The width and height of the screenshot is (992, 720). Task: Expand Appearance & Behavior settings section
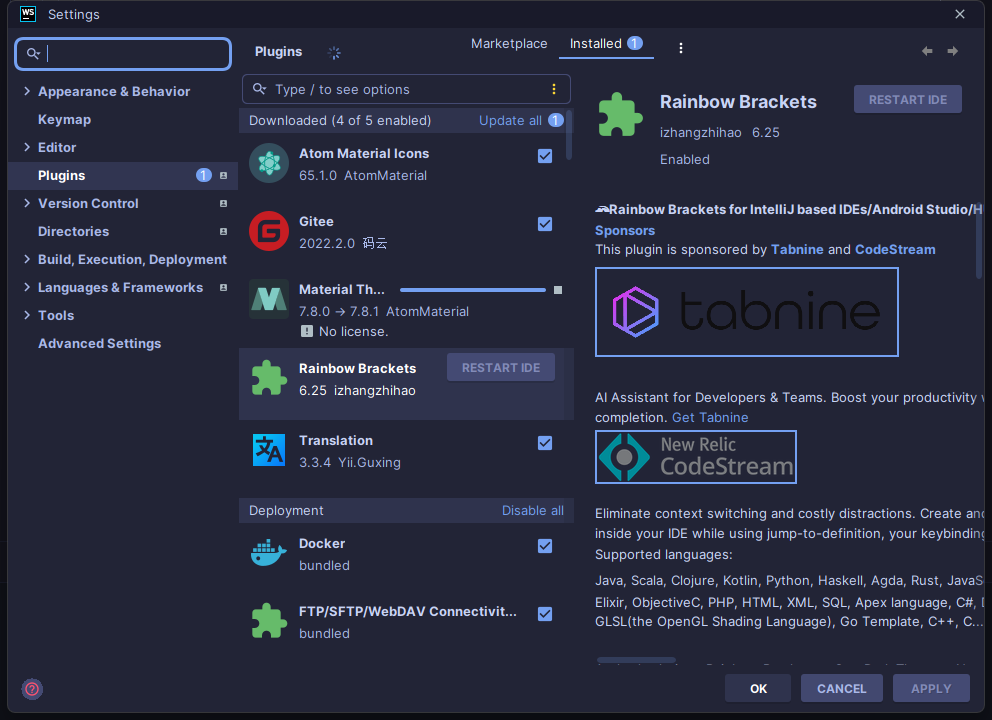(x=27, y=91)
